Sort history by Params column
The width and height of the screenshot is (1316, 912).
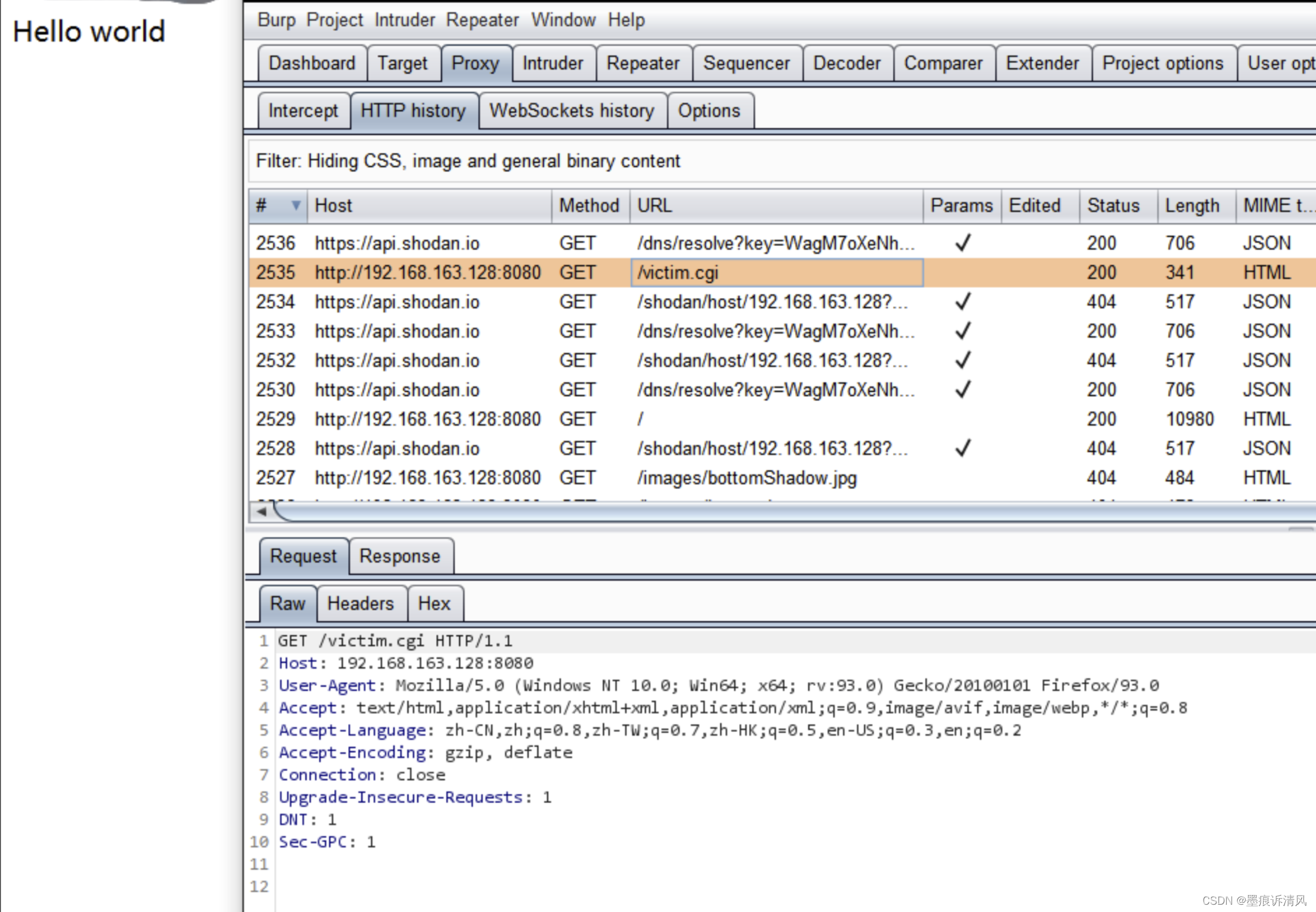(x=962, y=205)
